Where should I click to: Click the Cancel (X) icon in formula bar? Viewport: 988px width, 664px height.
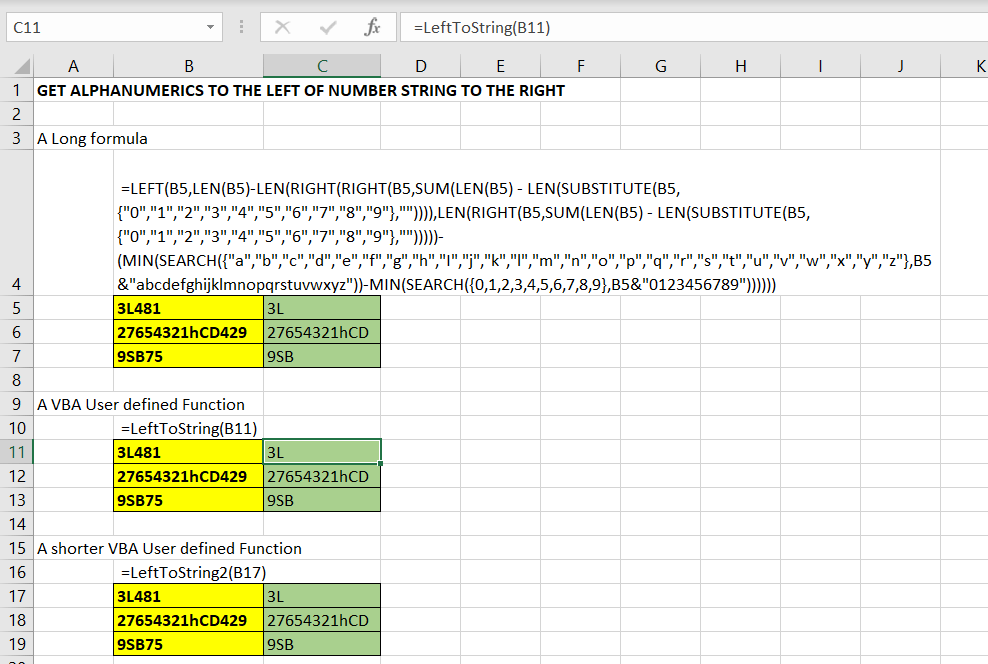[x=283, y=28]
